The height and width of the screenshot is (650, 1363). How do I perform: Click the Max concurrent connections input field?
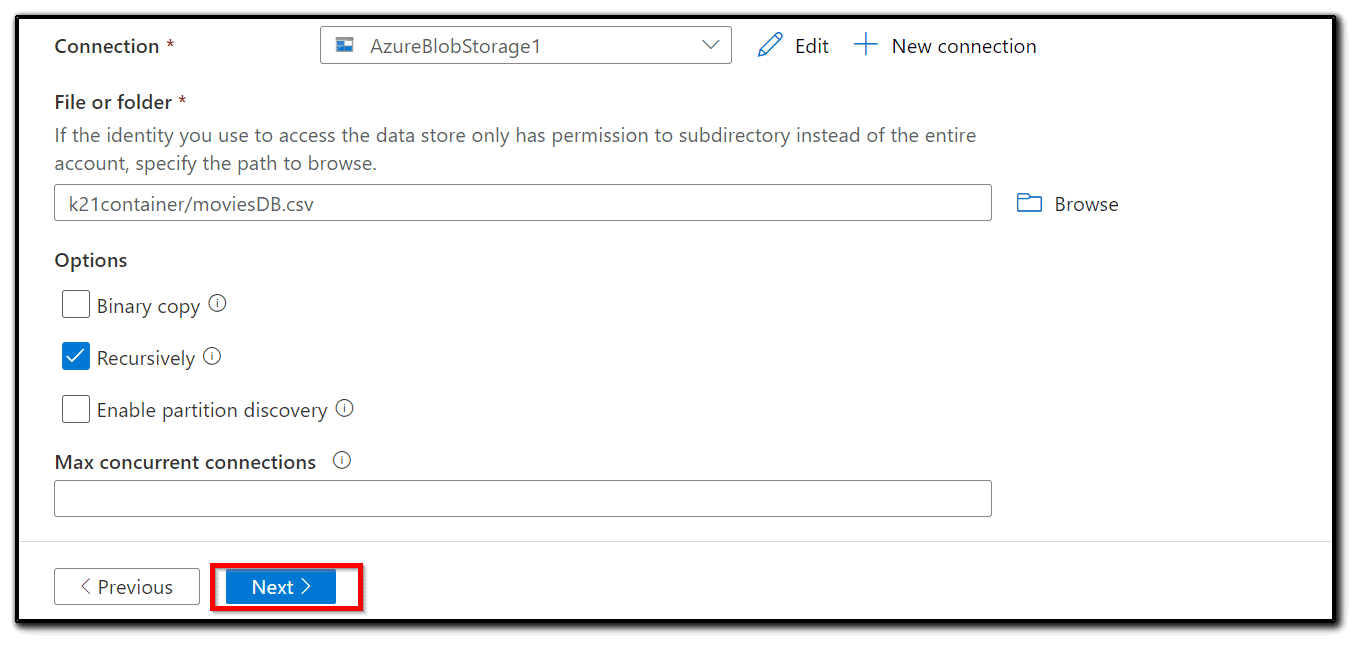(x=522, y=498)
